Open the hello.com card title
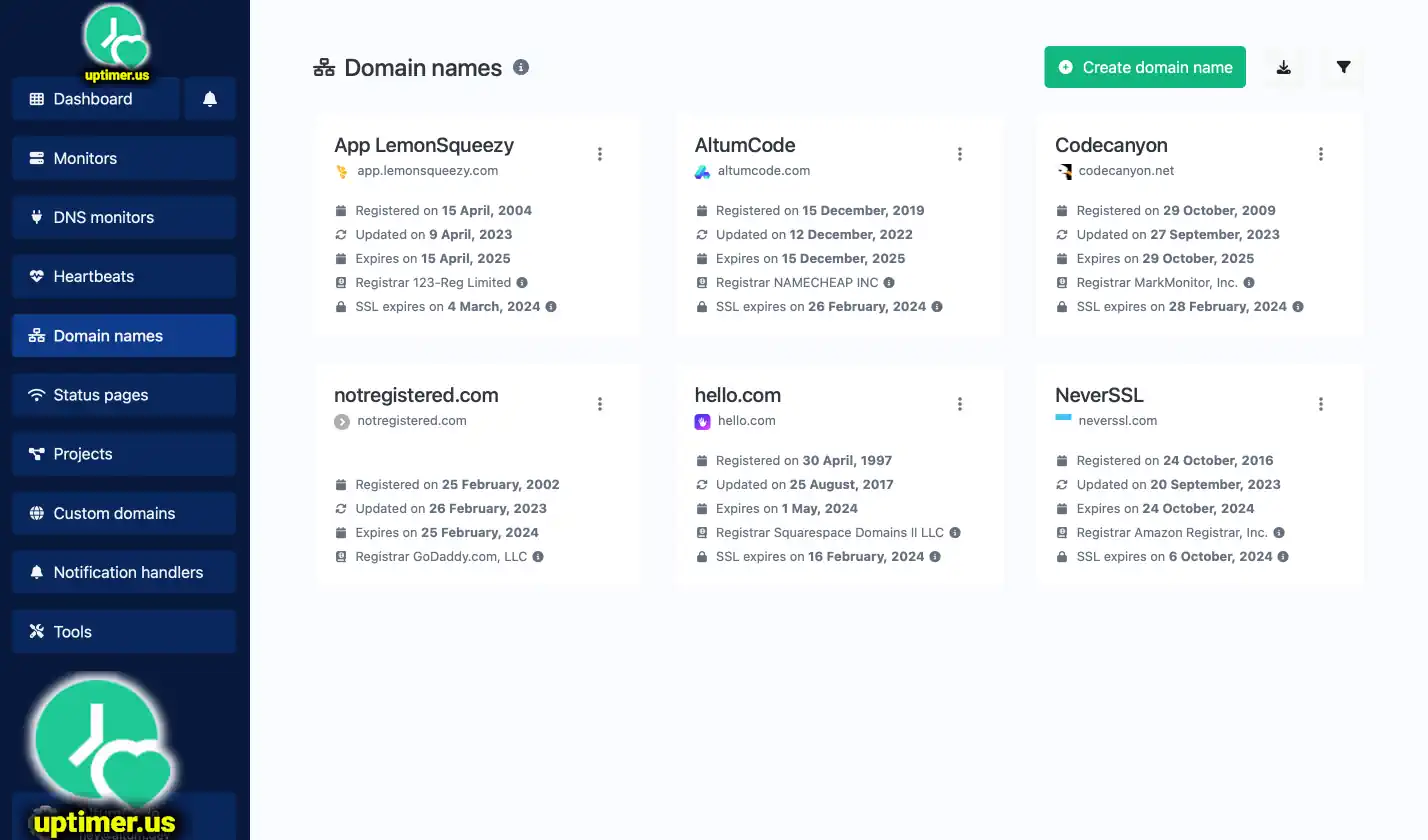The image size is (1428, 840). click(738, 395)
